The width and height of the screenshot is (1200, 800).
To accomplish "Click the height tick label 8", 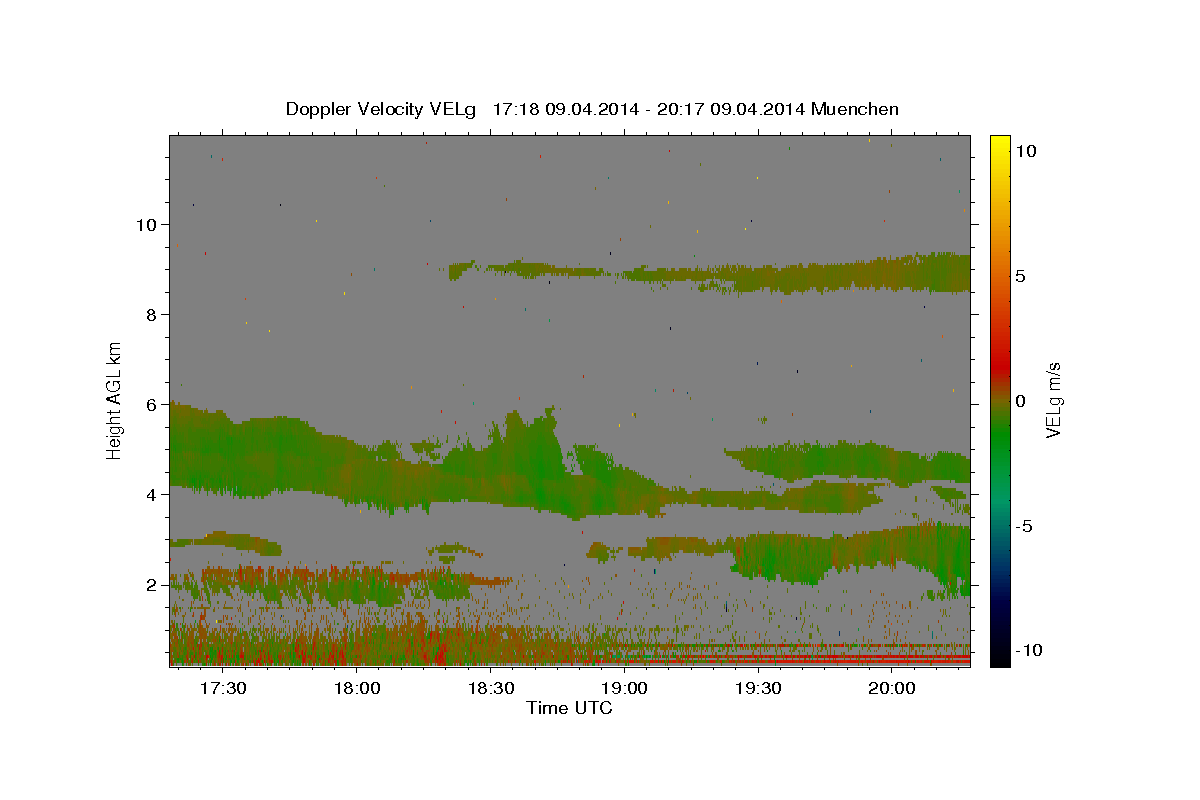I will tap(152, 315).
